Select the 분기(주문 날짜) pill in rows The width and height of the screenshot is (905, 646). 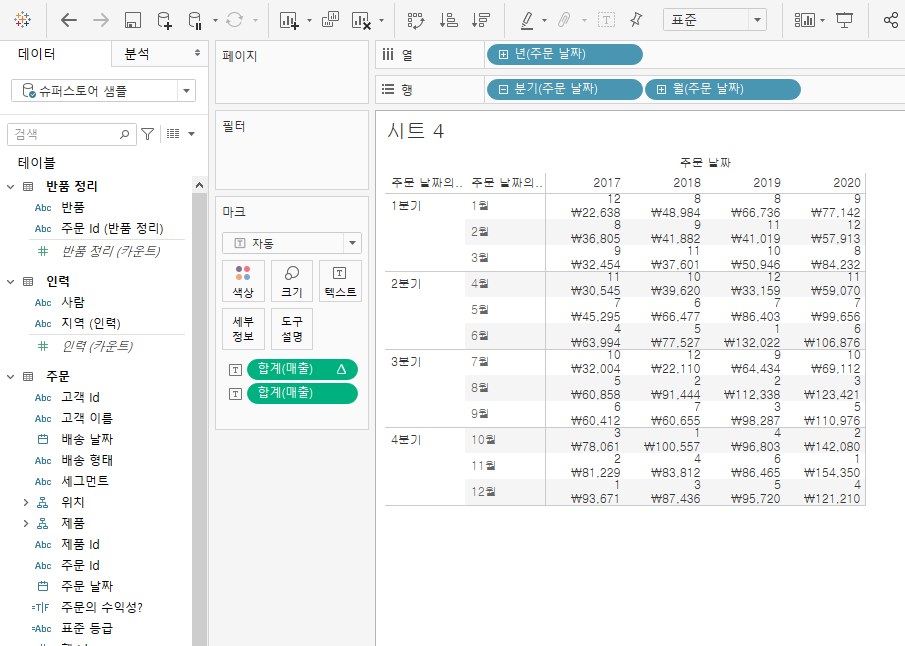(564, 89)
